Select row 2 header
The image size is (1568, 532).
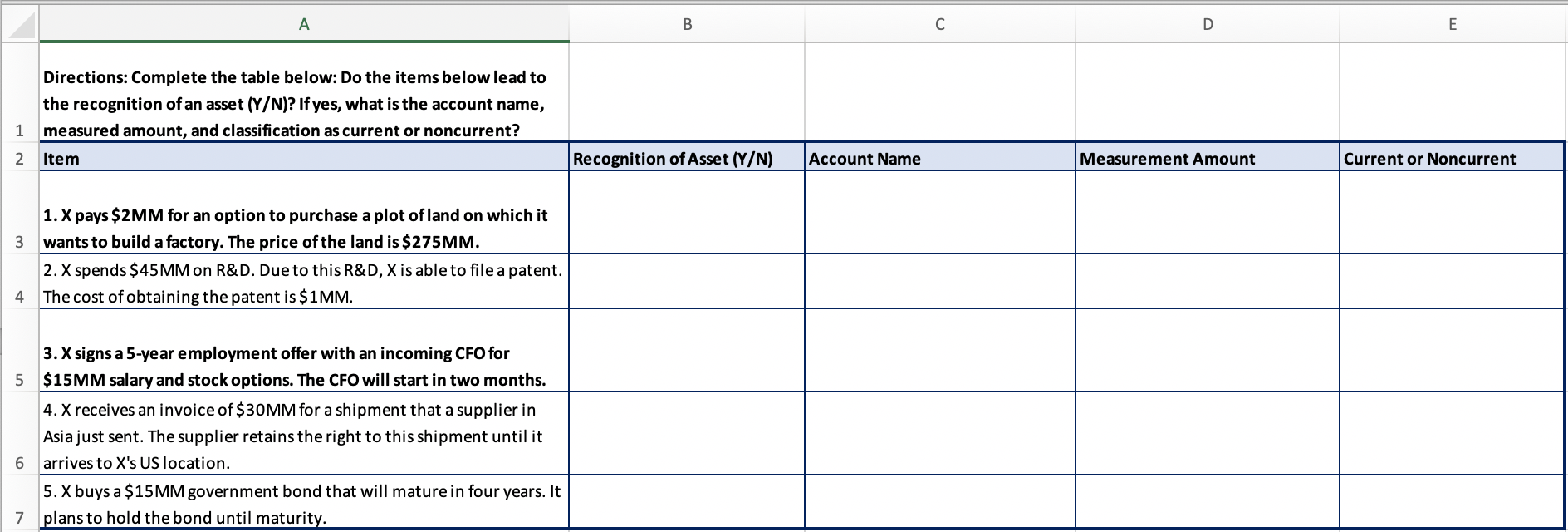[x=19, y=157]
